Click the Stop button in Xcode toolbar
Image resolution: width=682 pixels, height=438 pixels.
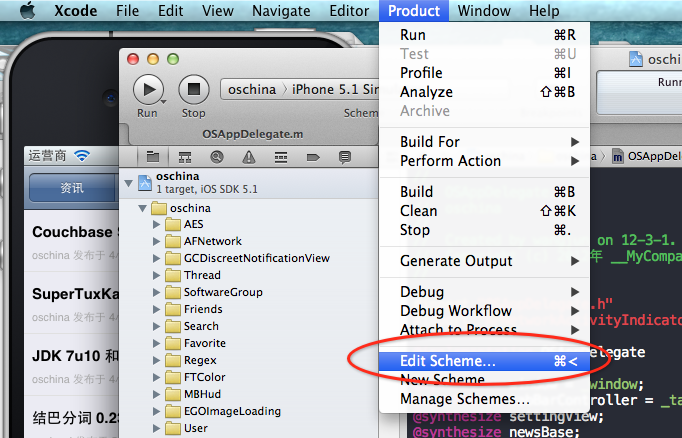194,89
